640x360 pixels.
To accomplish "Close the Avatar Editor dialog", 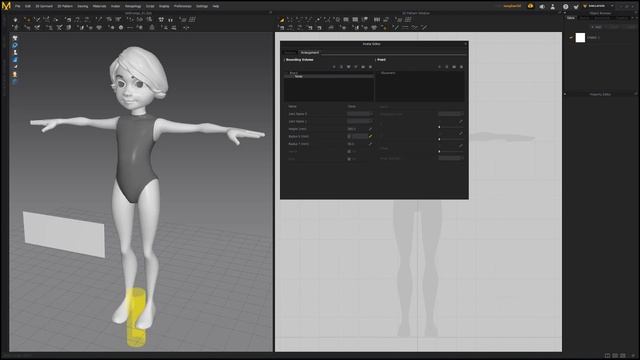I will coord(465,44).
